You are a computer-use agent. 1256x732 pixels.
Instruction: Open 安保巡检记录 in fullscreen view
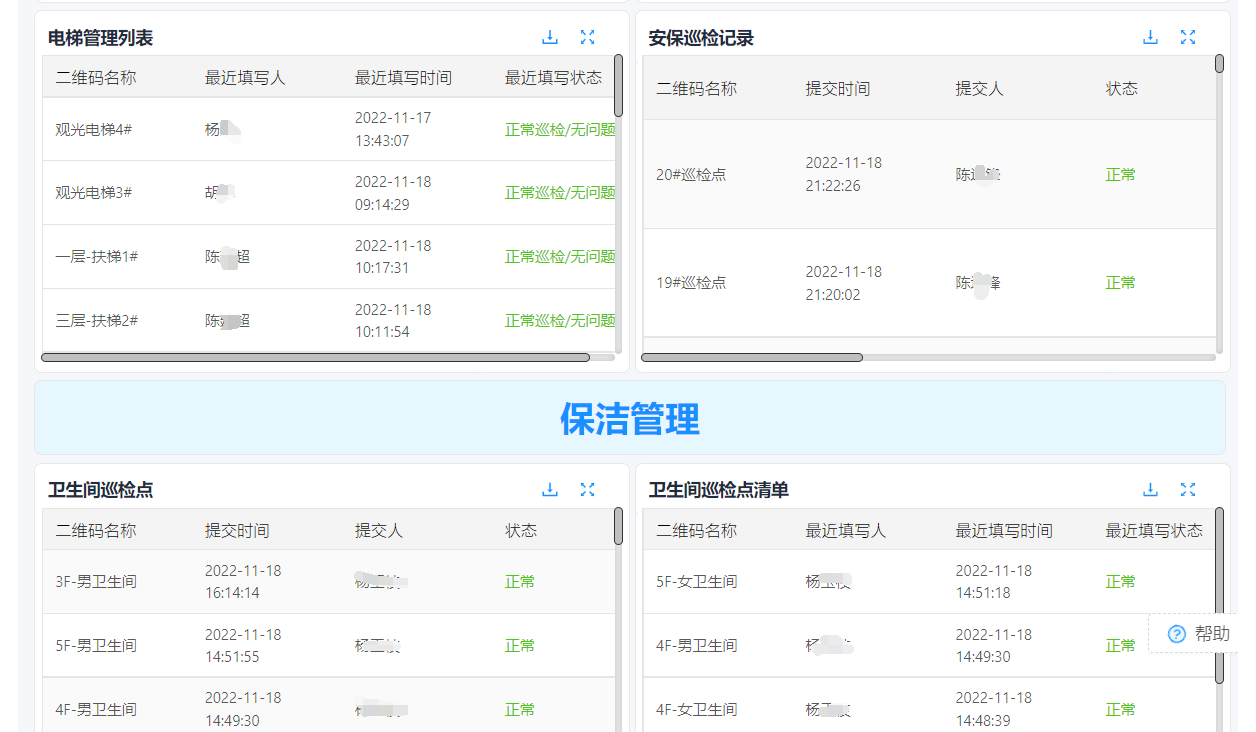(1188, 36)
